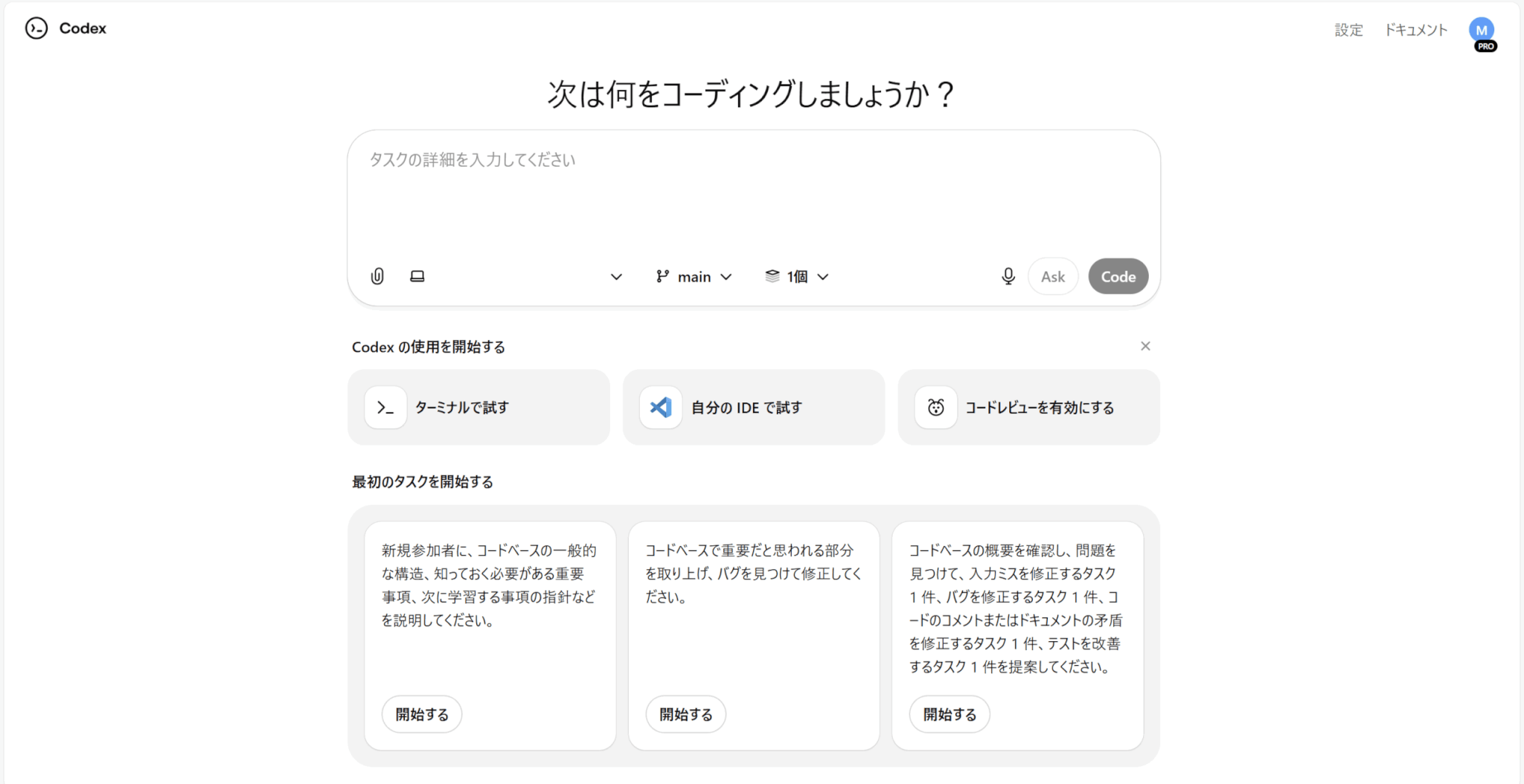
Task: Click the microphone voice input icon
Action: (x=1008, y=277)
